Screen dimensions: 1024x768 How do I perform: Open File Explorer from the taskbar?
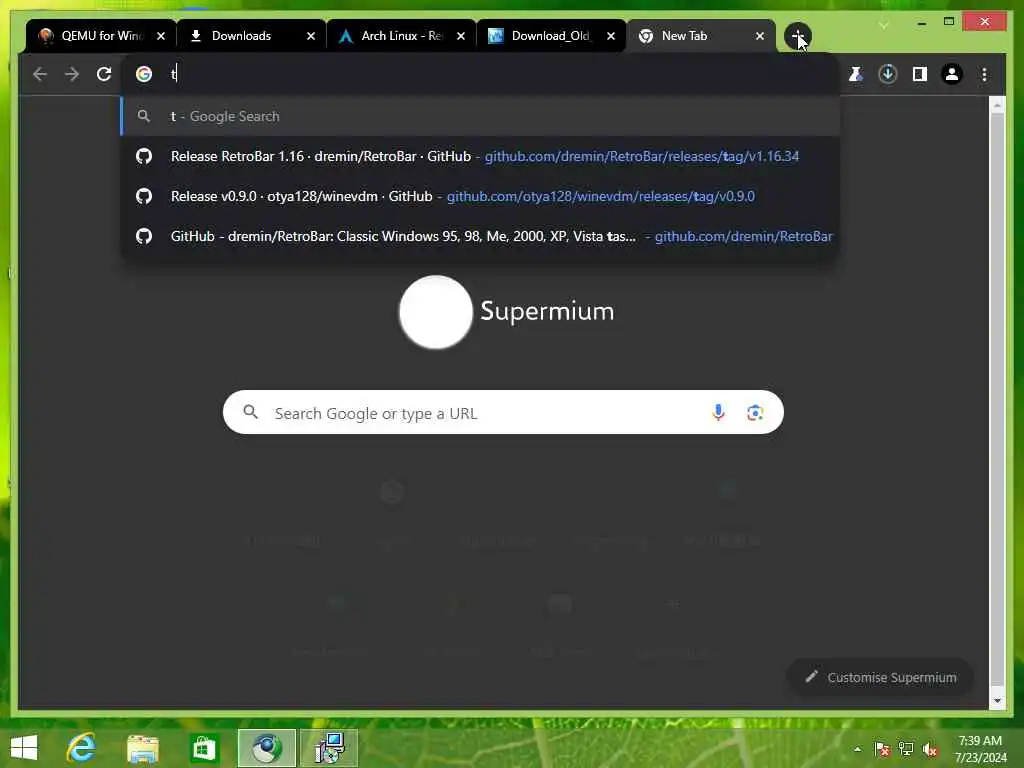point(142,748)
